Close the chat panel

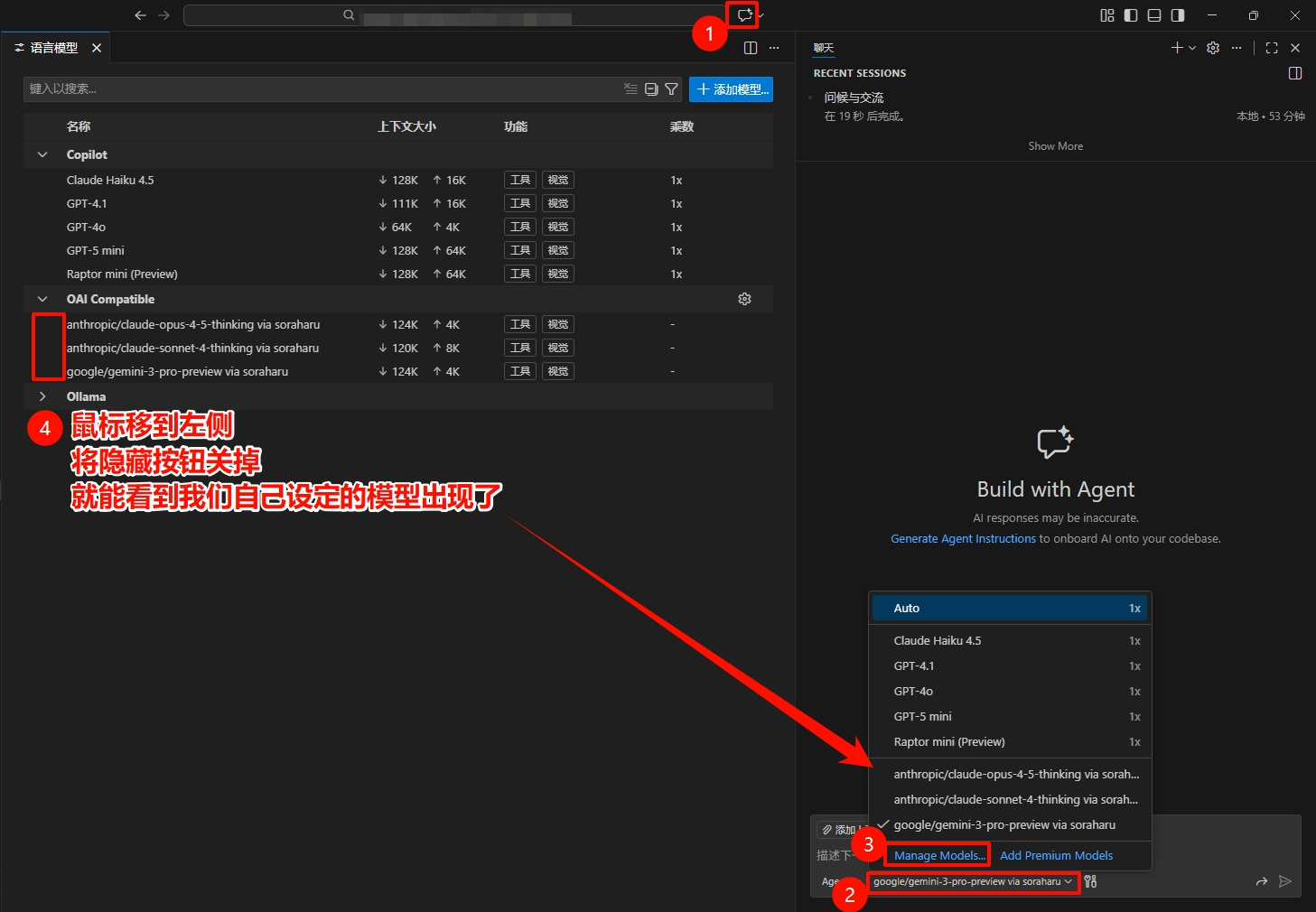1295,48
